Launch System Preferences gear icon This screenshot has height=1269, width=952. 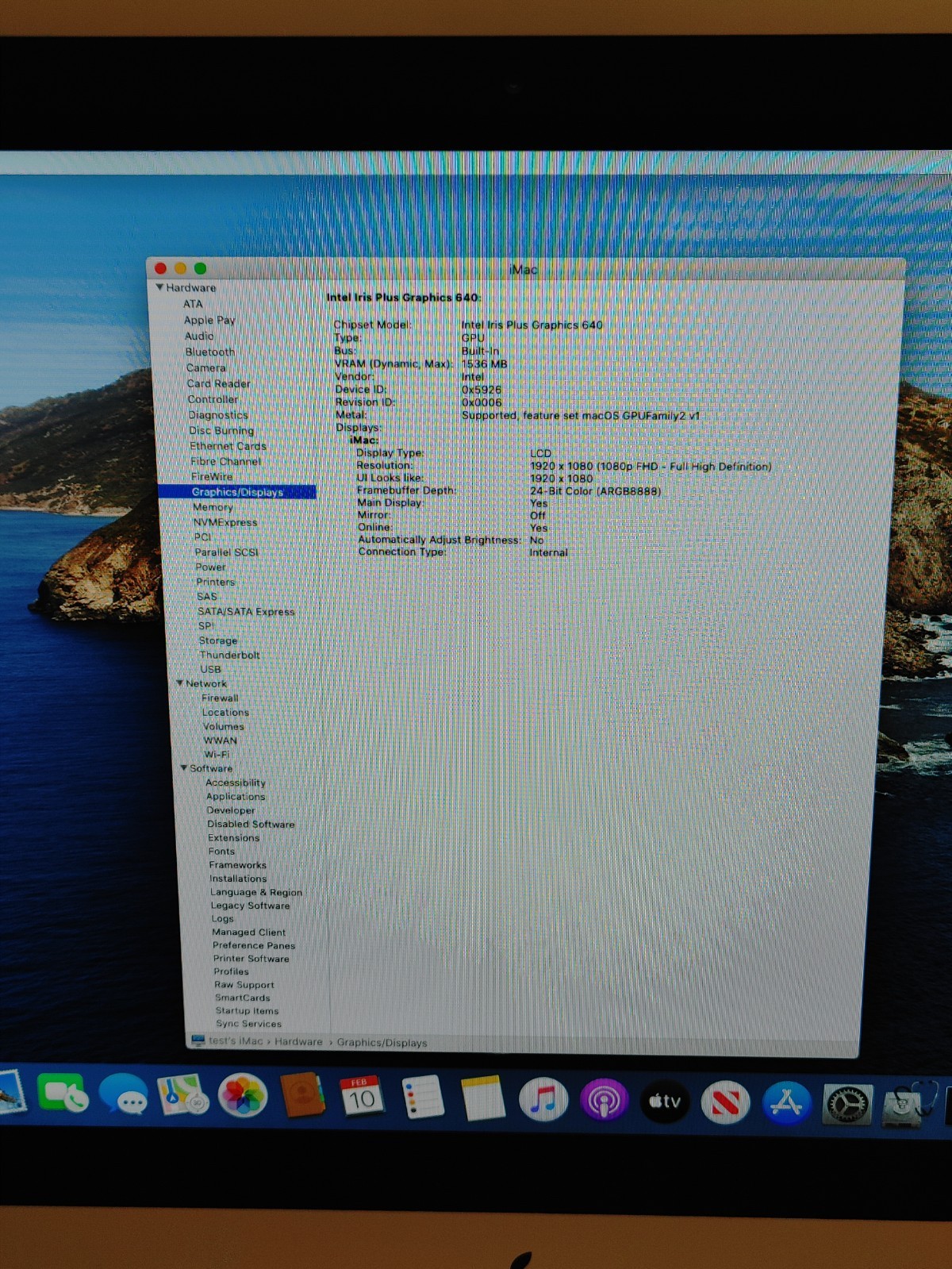click(x=847, y=1104)
